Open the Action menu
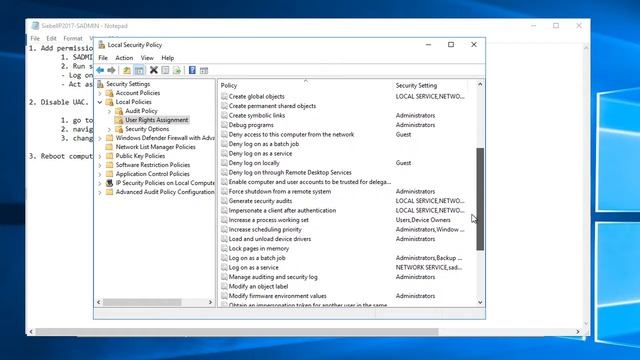The height and width of the screenshot is (360, 640). click(x=124, y=58)
